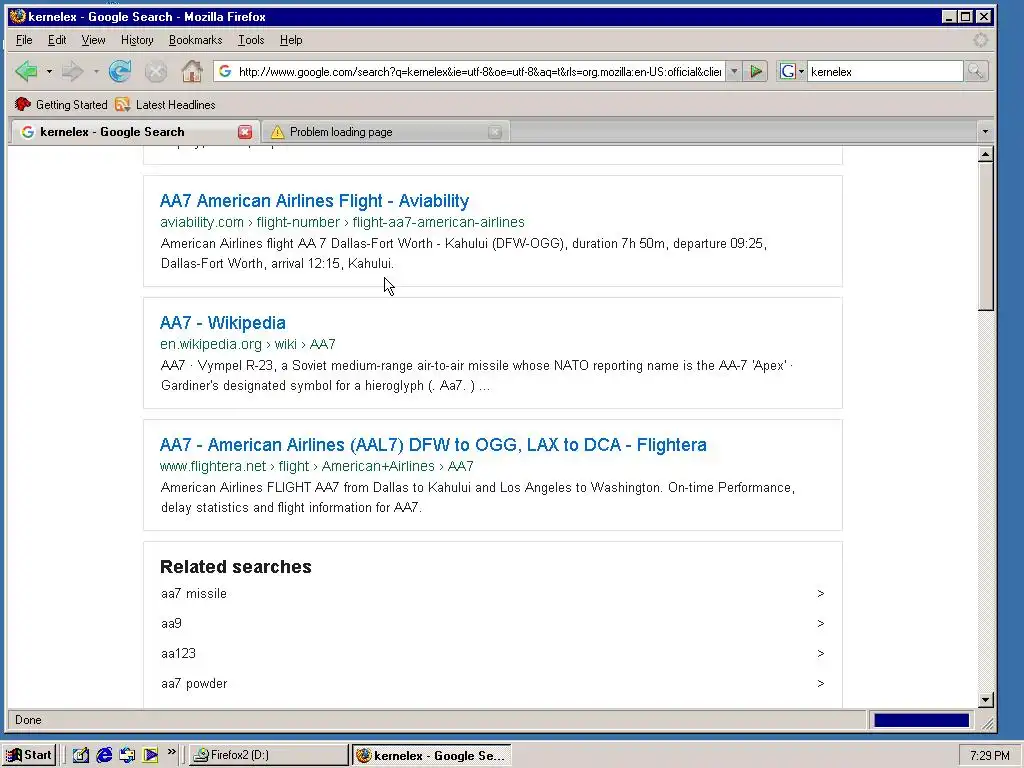Open the Forward history dropdown arrow
The width and height of the screenshot is (1024, 768).
coord(96,71)
